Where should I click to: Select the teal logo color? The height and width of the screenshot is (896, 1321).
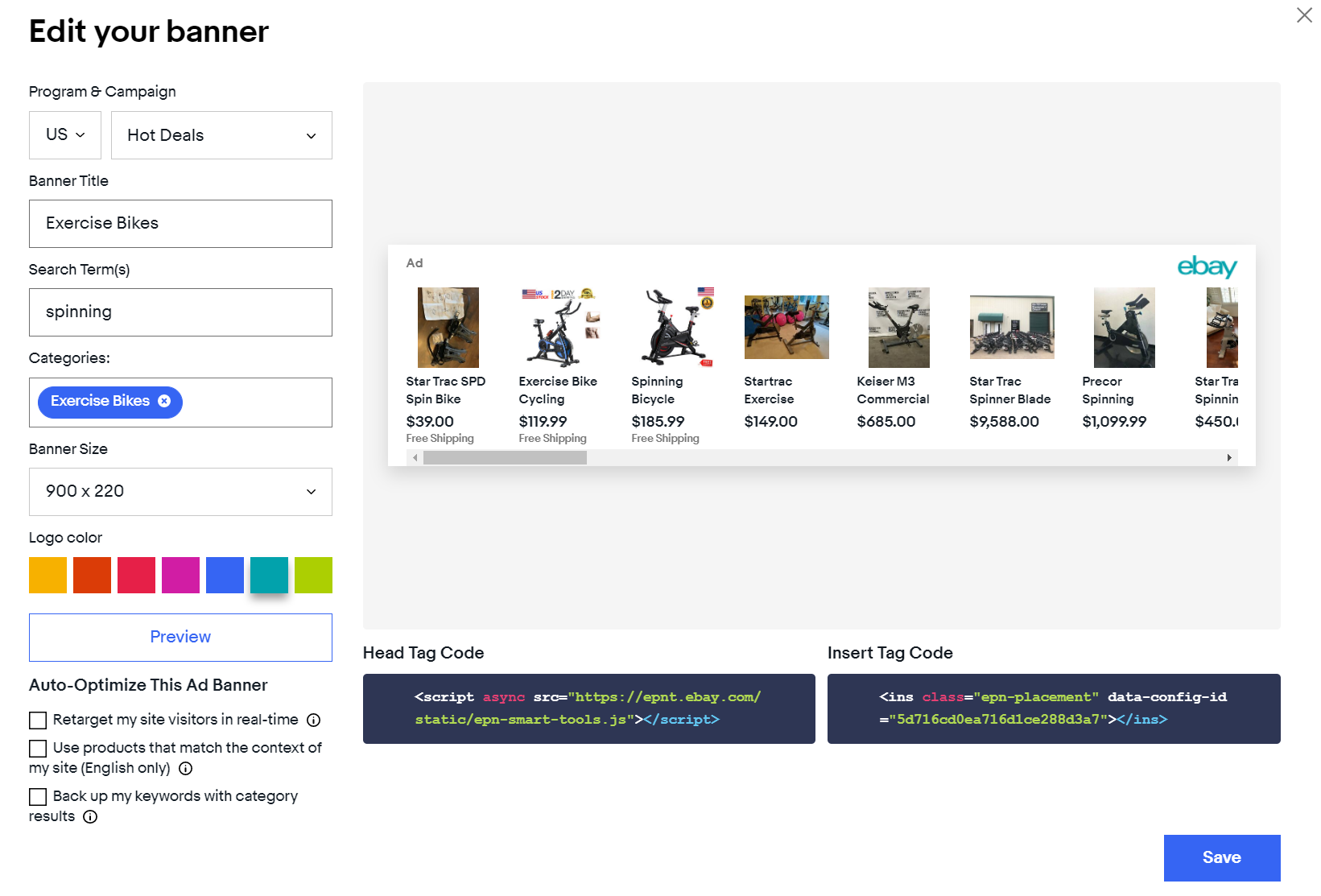point(269,575)
